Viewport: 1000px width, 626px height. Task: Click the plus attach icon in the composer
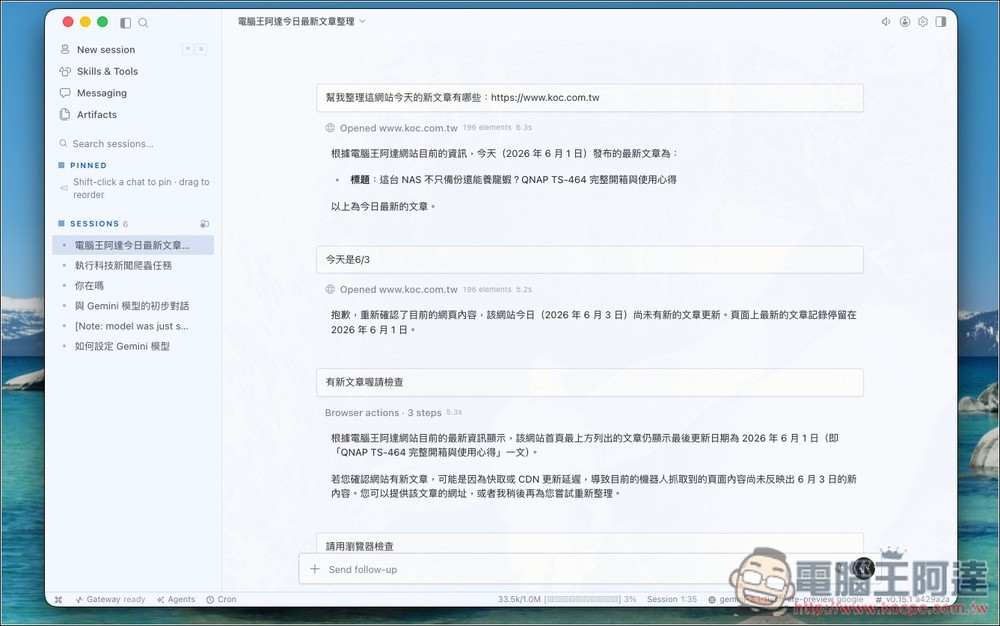314,569
